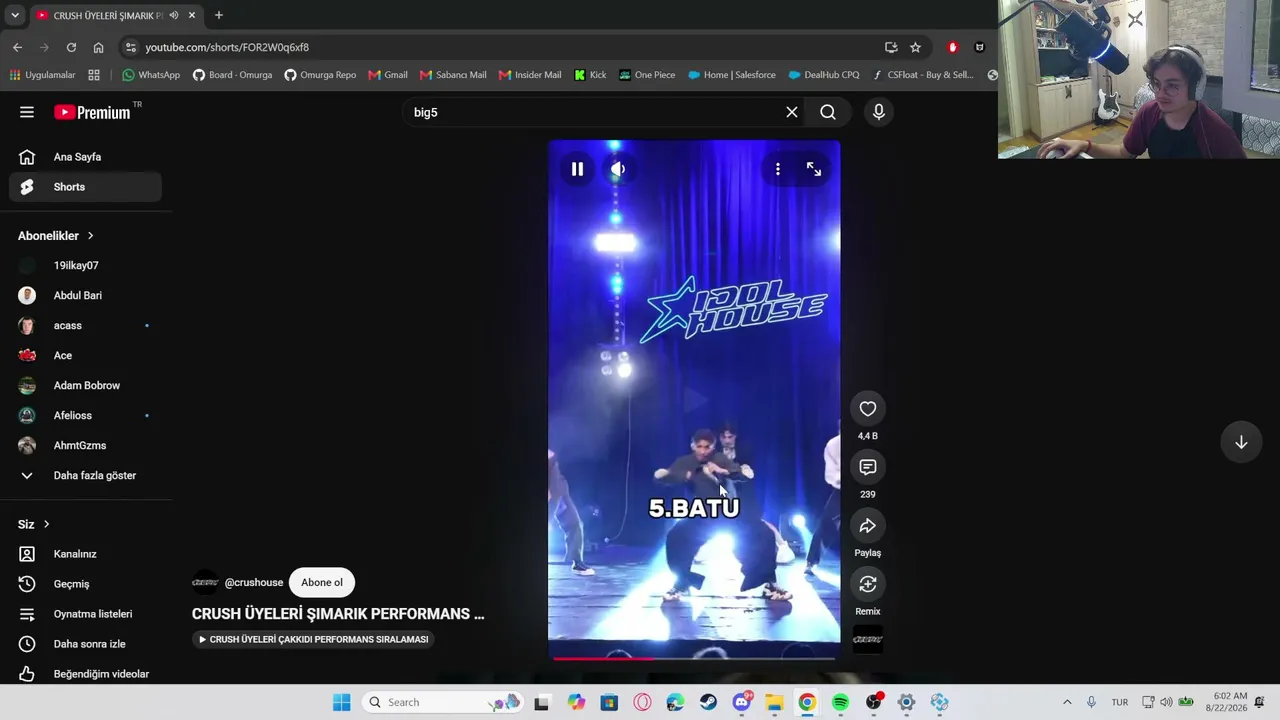This screenshot has width=1280, height=720.
Task: Mute the tab via its speaker icon
Action: tap(174, 15)
